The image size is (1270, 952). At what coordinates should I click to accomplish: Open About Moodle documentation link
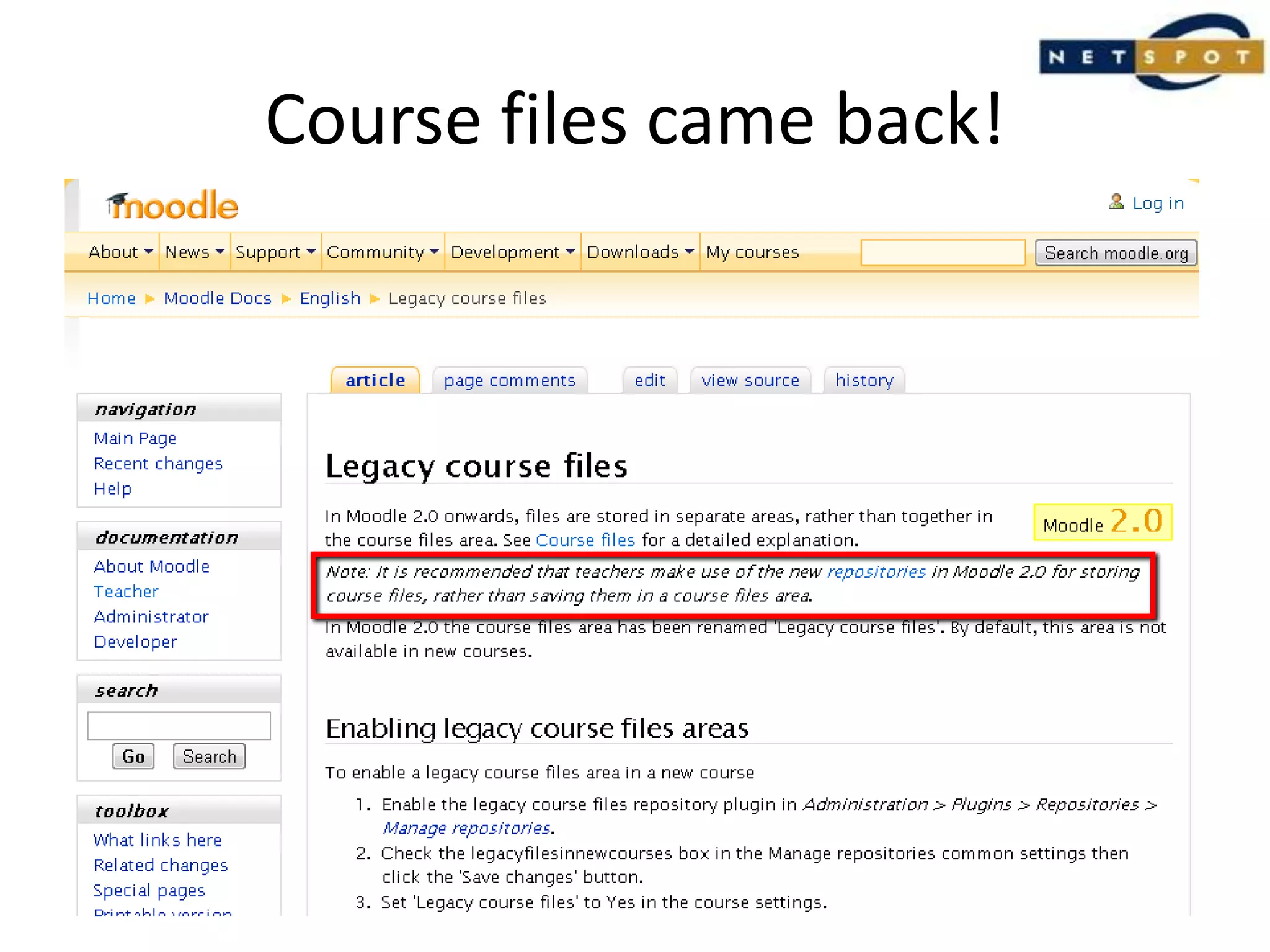[x=152, y=566]
